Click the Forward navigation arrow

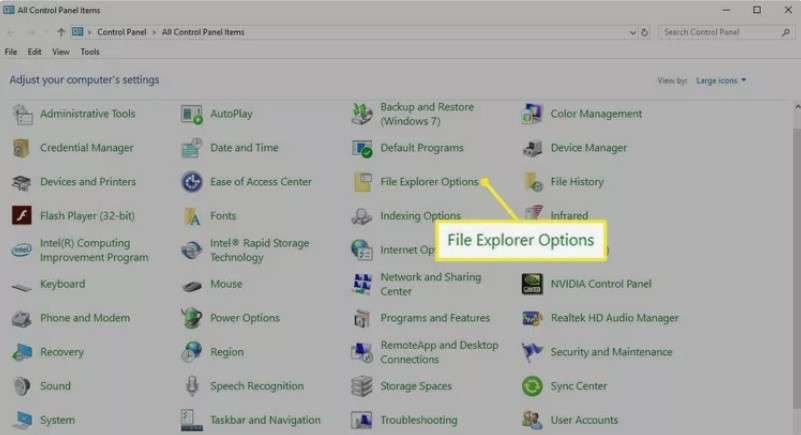click(31, 33)
